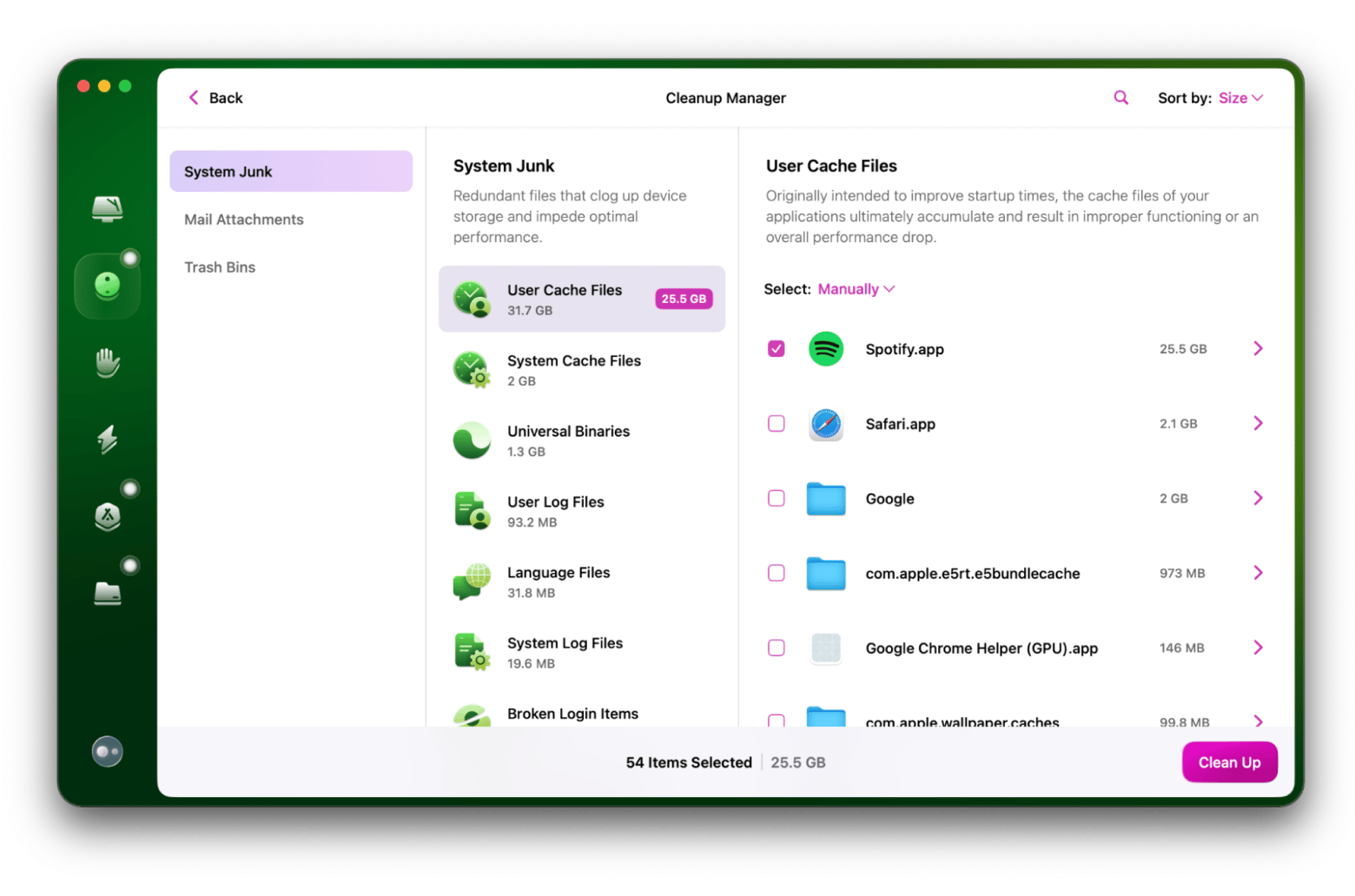Tick the Google folder checkbox
1355x896 pixels.
pyautogui.click(x=776, y=498)
